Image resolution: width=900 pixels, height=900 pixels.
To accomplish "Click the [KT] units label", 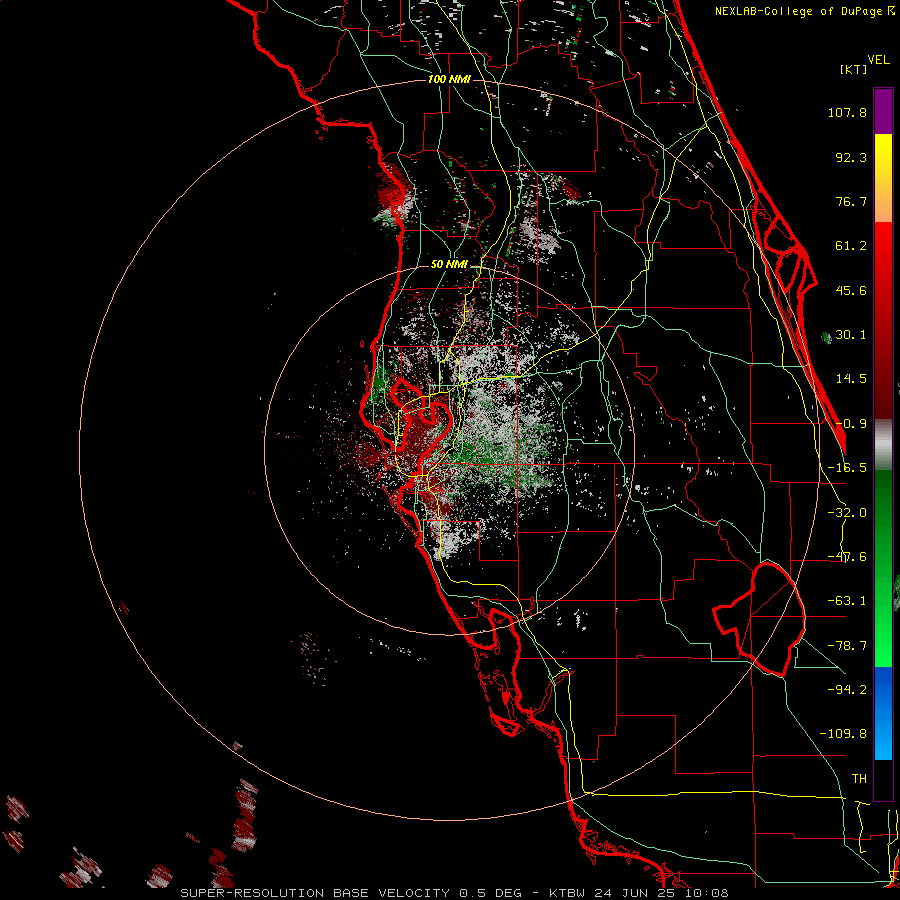I will tap(853, 69).
